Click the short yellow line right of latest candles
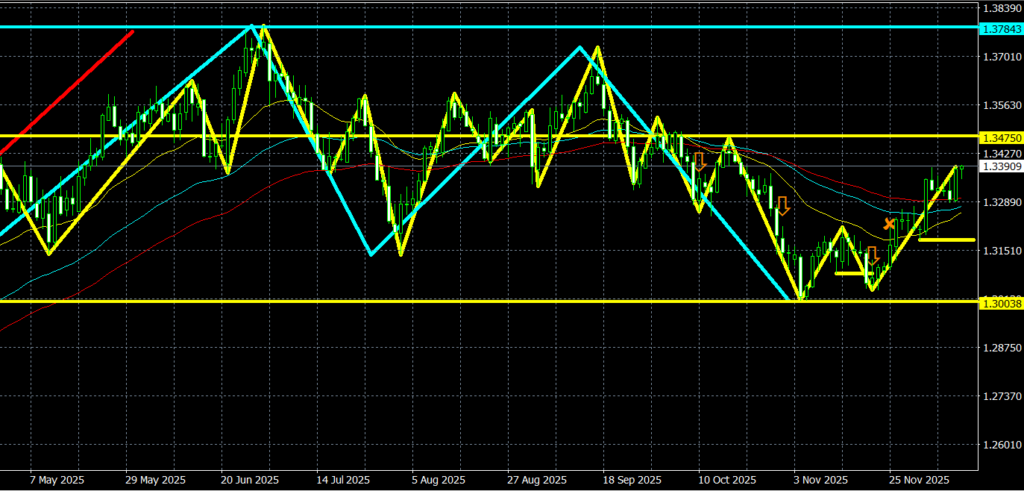This screenshot has height=491, width=1024. pyautogui.click(x=946, y=240)
